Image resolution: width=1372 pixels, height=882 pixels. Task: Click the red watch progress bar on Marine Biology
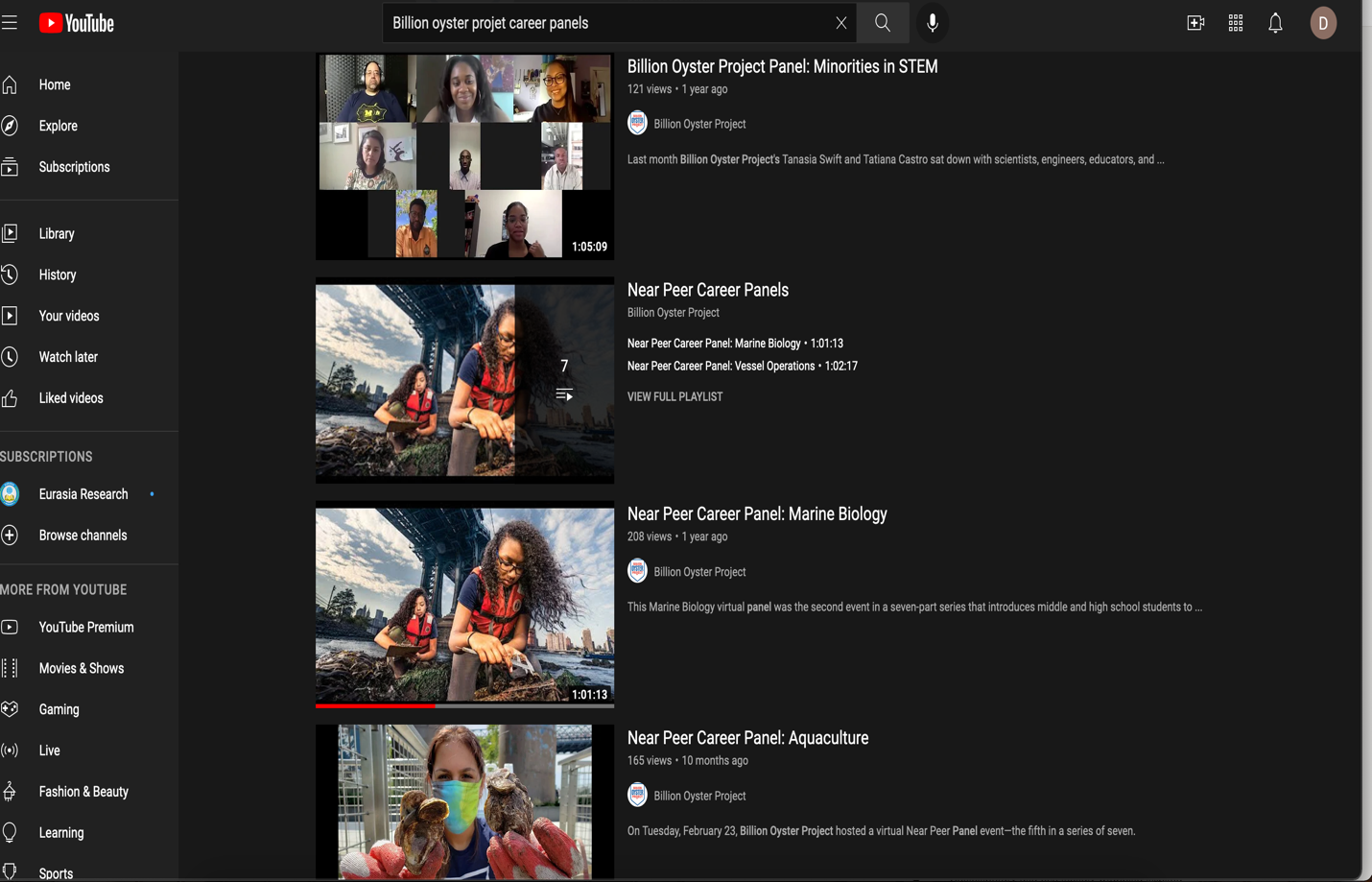click(x=375, y=705)
